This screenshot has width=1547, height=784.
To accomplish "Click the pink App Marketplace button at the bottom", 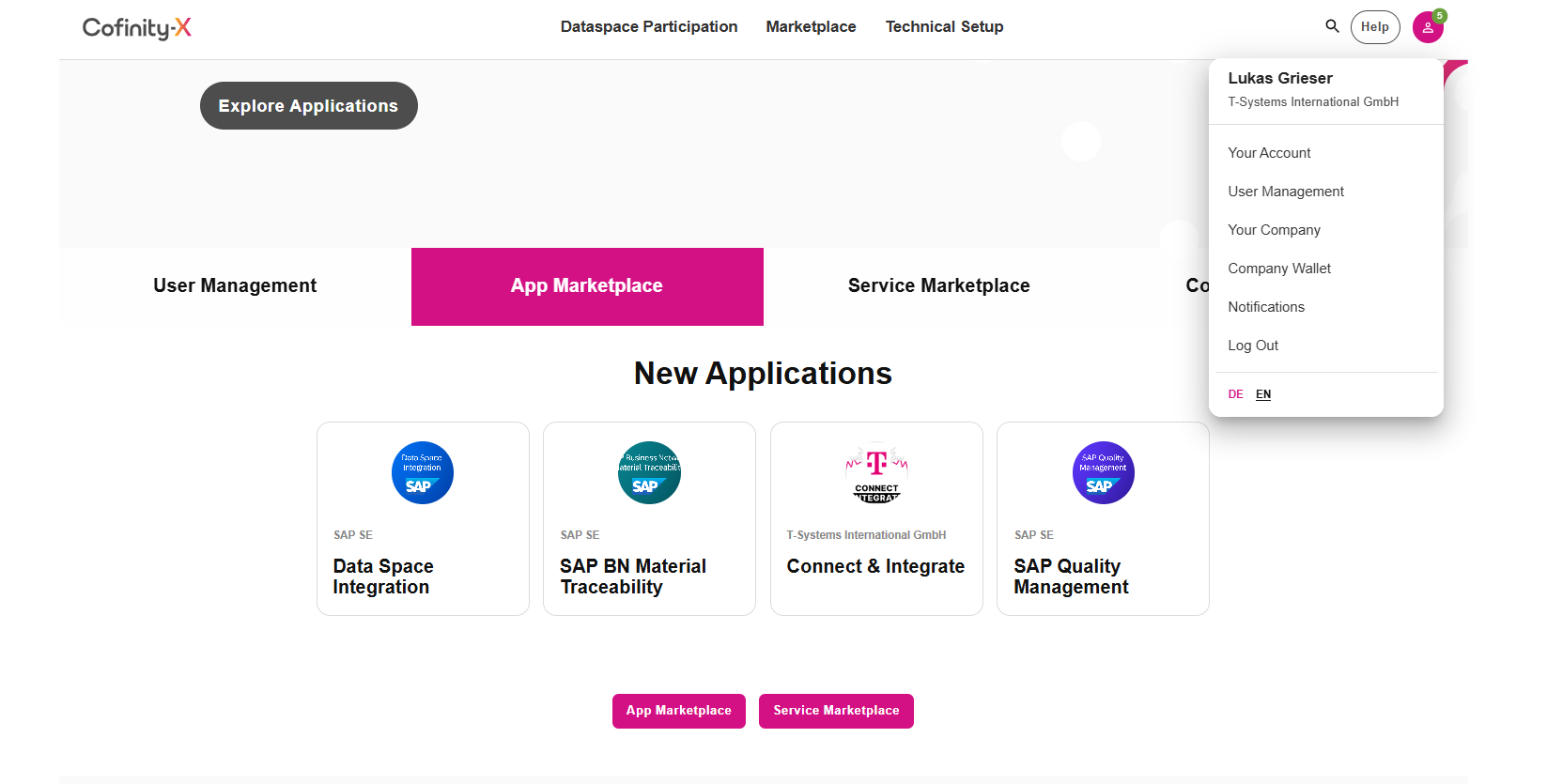I will tap(679, 711).
